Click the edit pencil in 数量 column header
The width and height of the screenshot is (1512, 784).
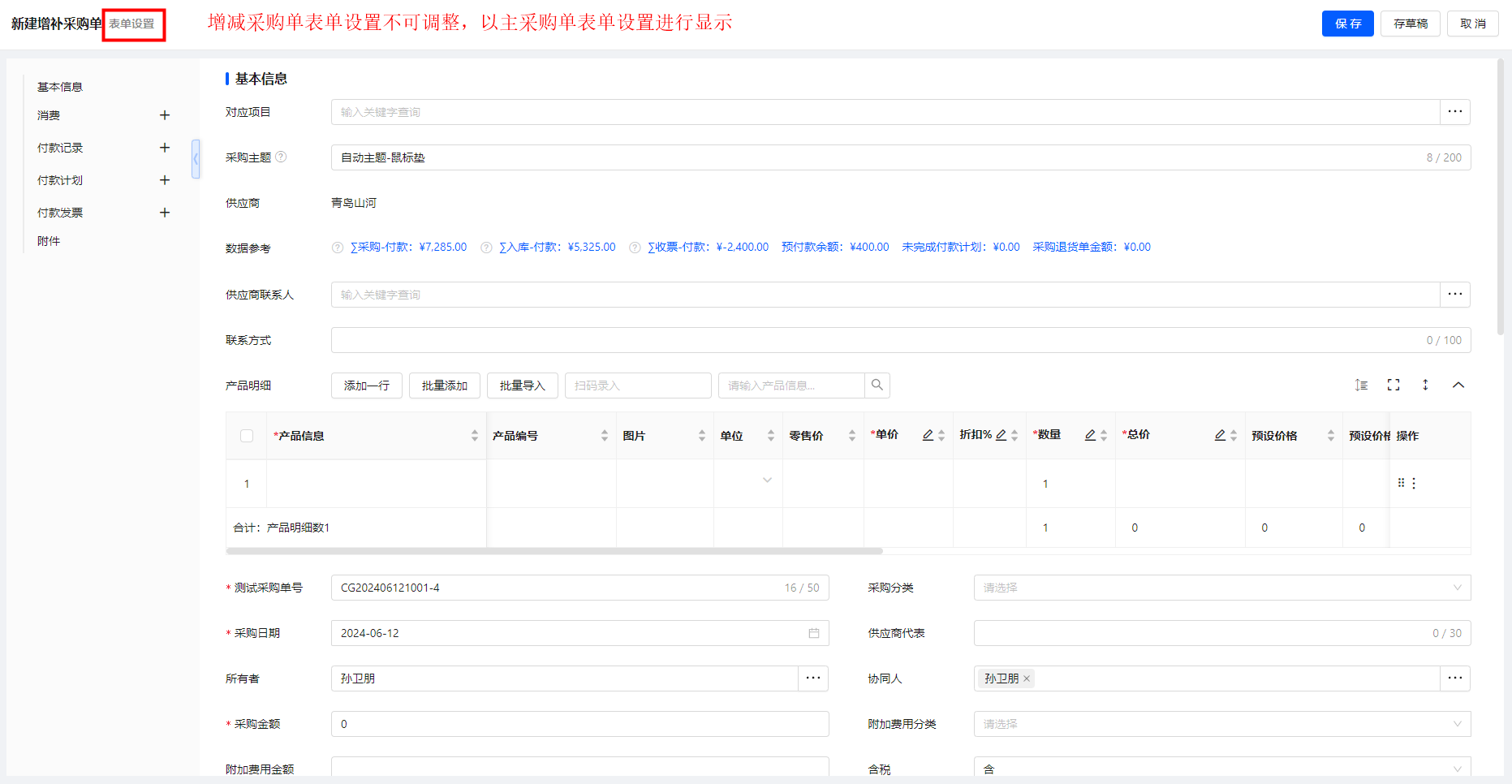pyautogui.click(x=1090, y=435)
